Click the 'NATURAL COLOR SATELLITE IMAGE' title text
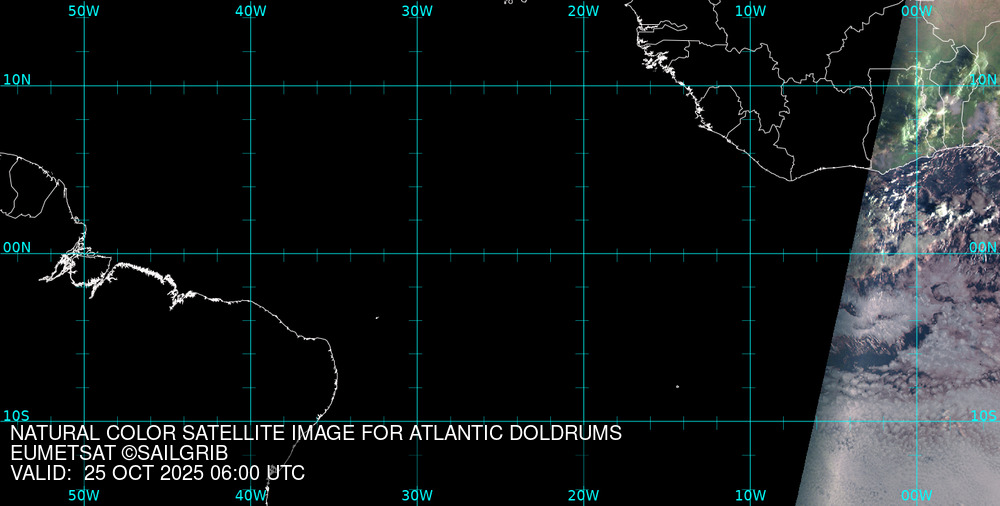Image resolution: width=1000 pixels, height=506 pixels. [x=316, y=433]
